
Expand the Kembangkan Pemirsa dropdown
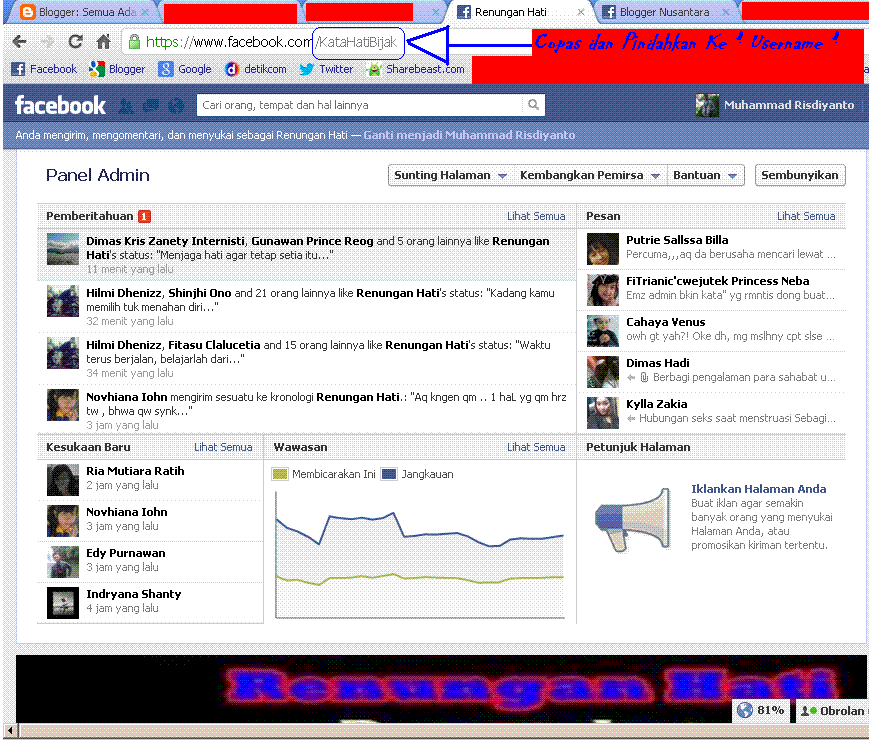click(x=590, y=176)
